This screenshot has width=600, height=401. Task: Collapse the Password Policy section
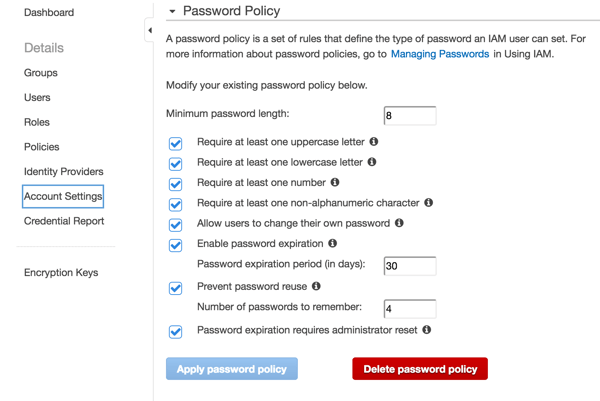pyautogui.click(x=172, y=12)
